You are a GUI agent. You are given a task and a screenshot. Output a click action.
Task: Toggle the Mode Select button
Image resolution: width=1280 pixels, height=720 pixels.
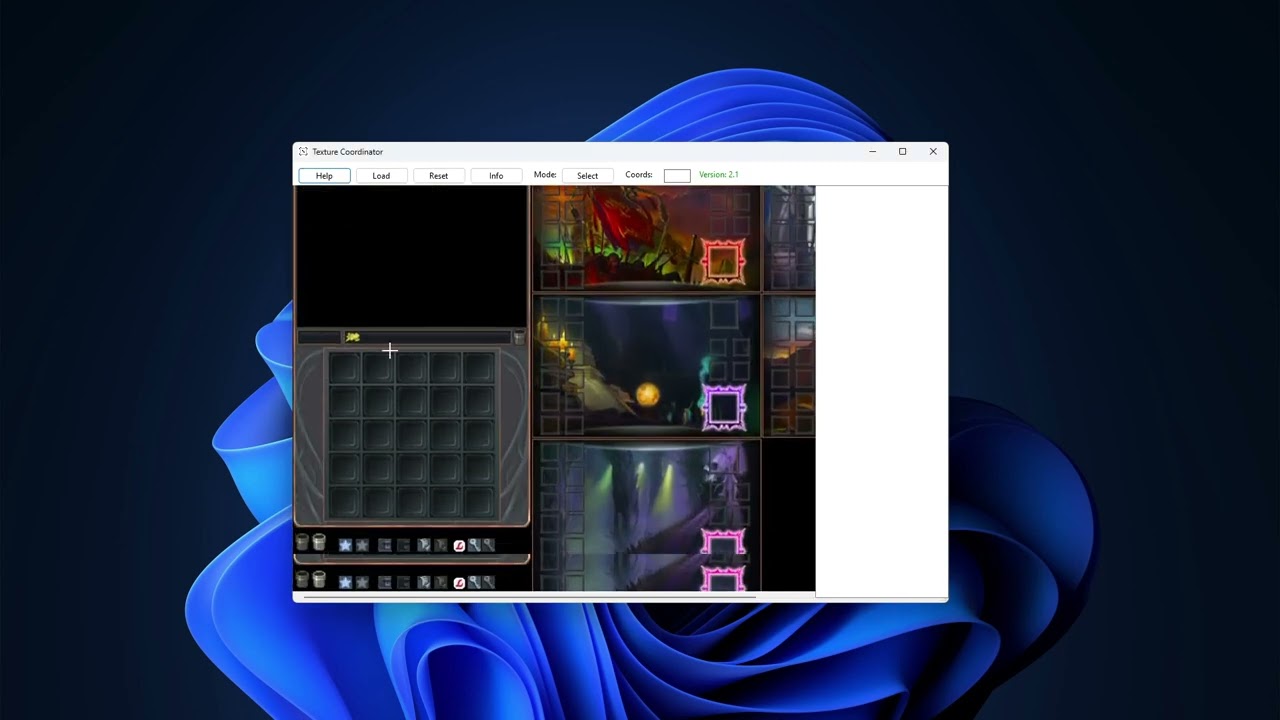point(587,176)
